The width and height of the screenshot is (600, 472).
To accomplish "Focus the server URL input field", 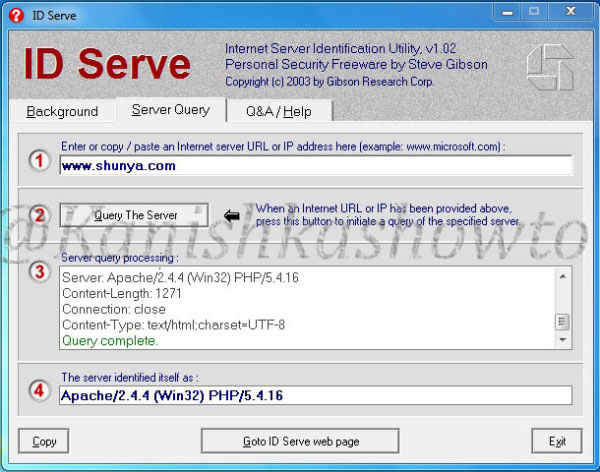I will click(x=316, y=165).
